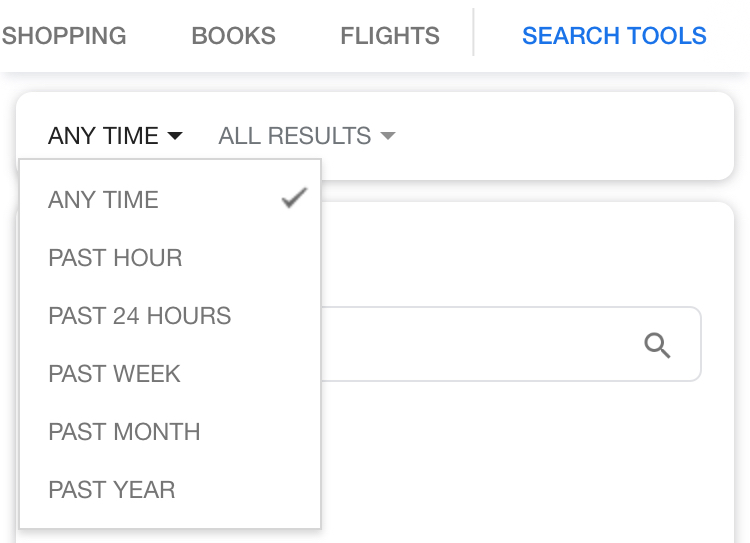Screen dimensions: 750x543
Task: Click empty filter bar space right of ALL RESULTS
Action: point(560,136)
